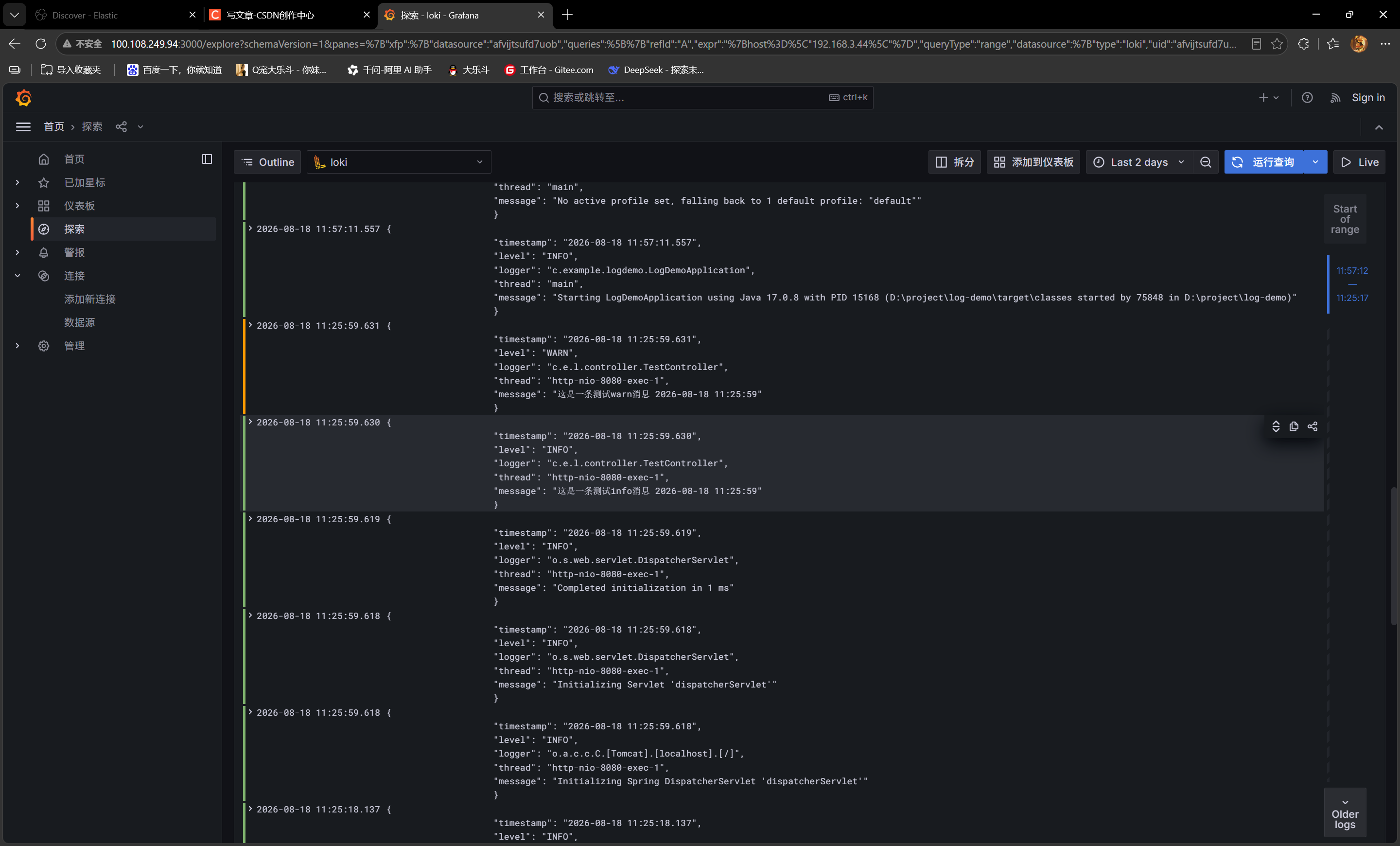This screenshot has width=1400, height=846.
Task: Click the logs panel vertical scrollbar
Action: (1393, 556)
